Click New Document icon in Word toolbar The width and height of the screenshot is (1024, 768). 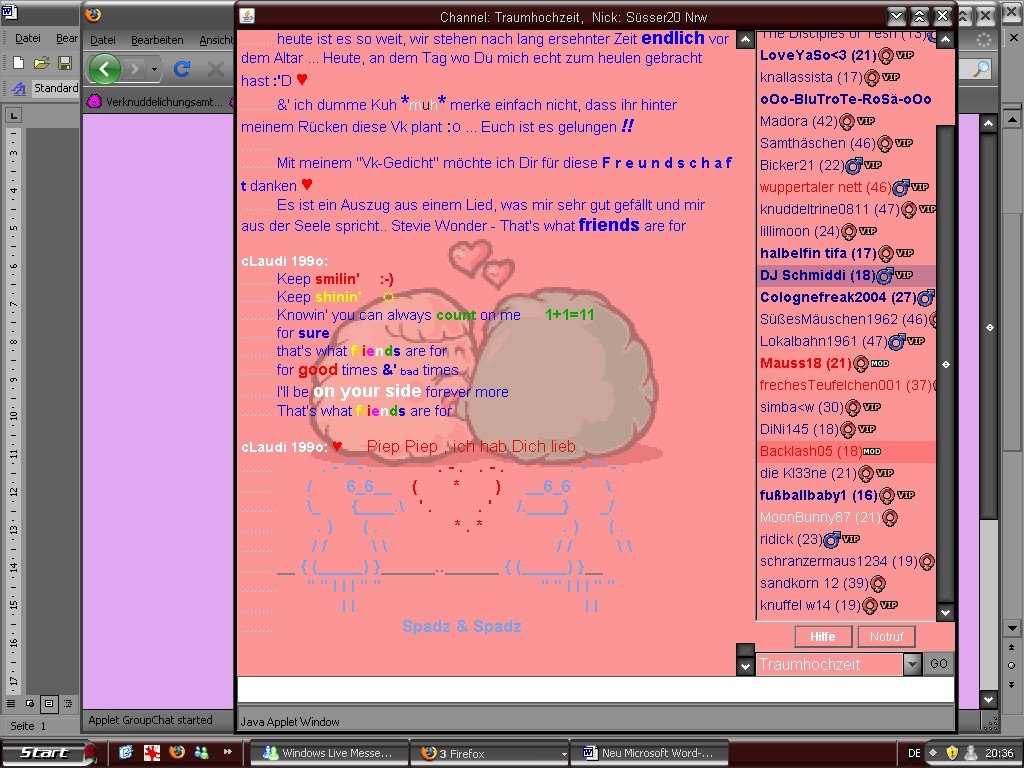18,63
